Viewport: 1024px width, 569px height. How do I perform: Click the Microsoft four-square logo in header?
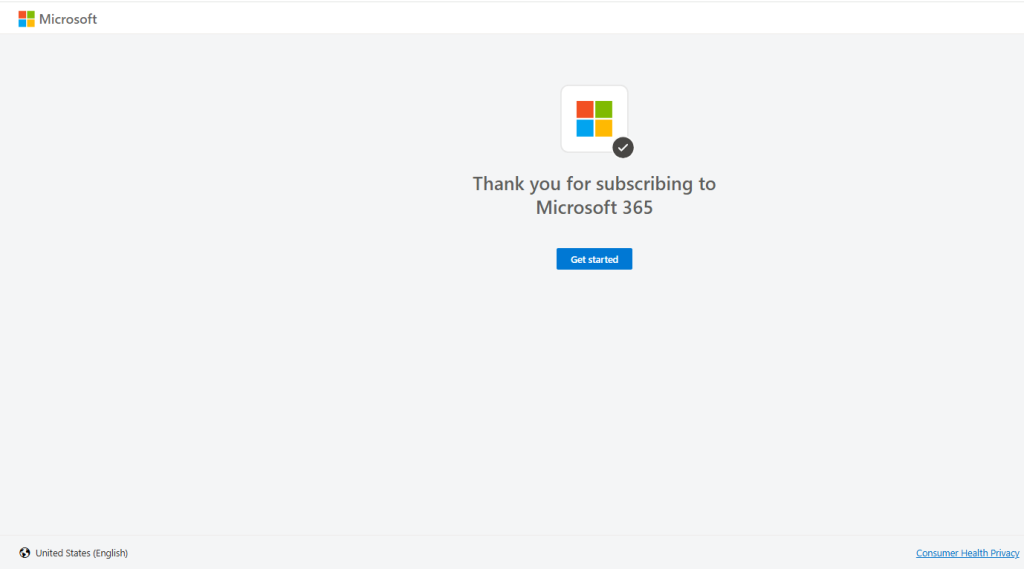26,19
